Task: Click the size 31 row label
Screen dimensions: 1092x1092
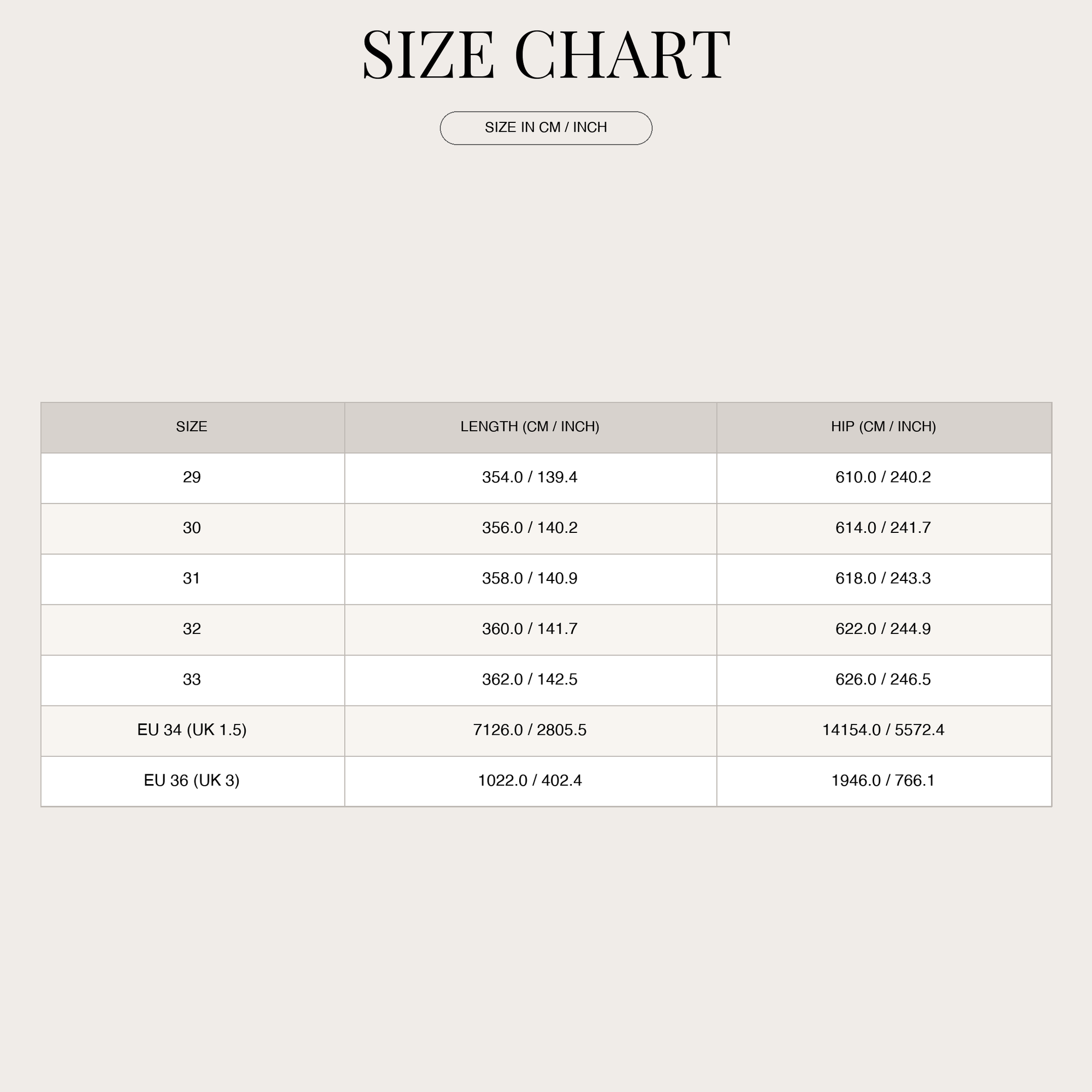Action: [192, 578]
